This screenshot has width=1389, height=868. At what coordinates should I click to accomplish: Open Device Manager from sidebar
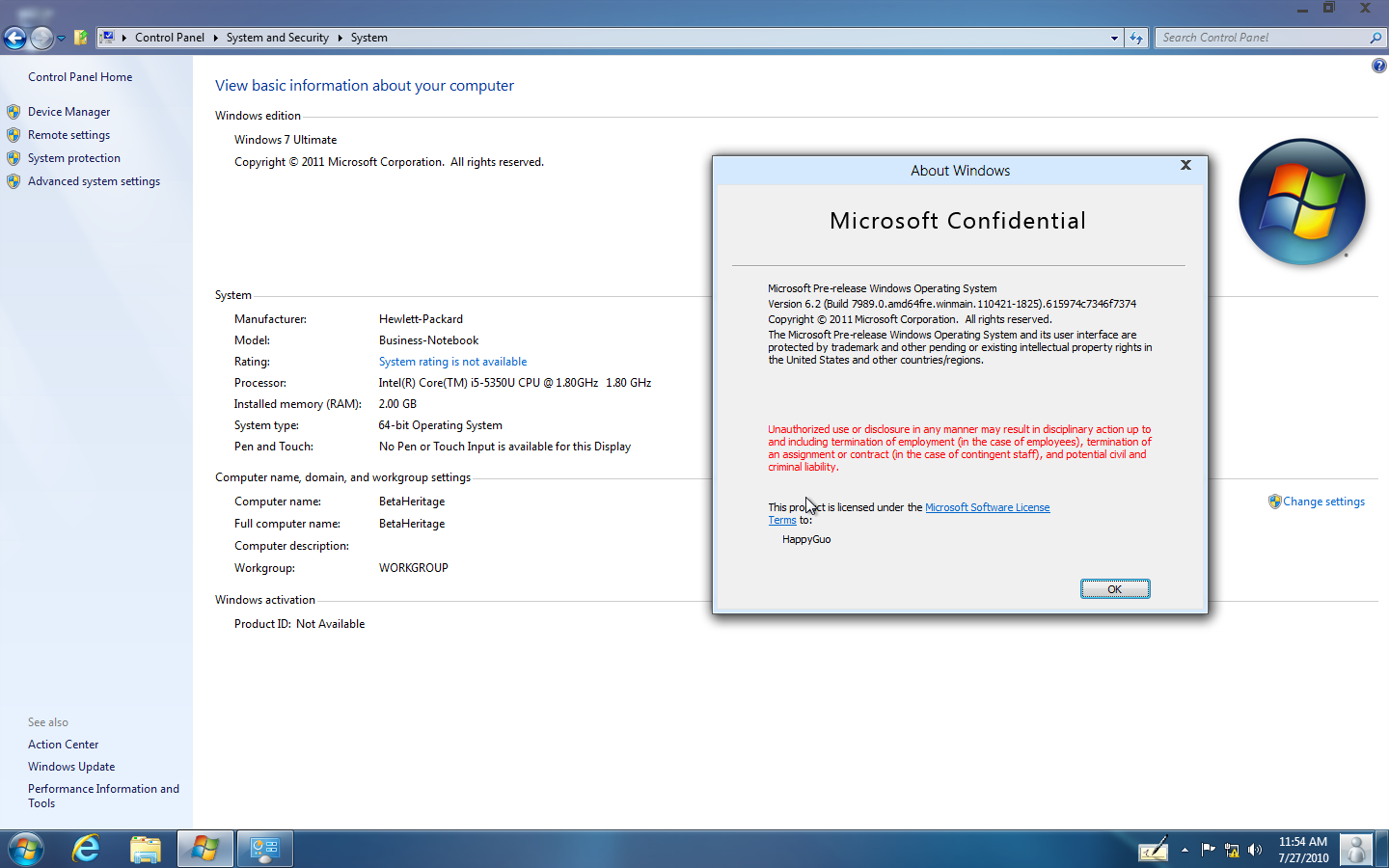[68, 112]
